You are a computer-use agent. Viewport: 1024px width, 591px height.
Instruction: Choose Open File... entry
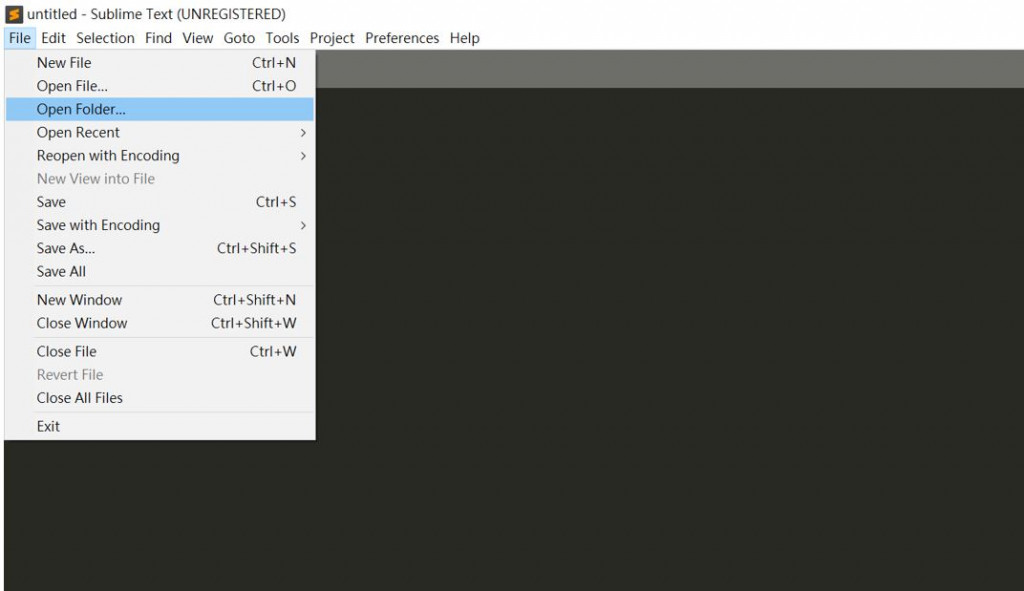coord(159,86)
